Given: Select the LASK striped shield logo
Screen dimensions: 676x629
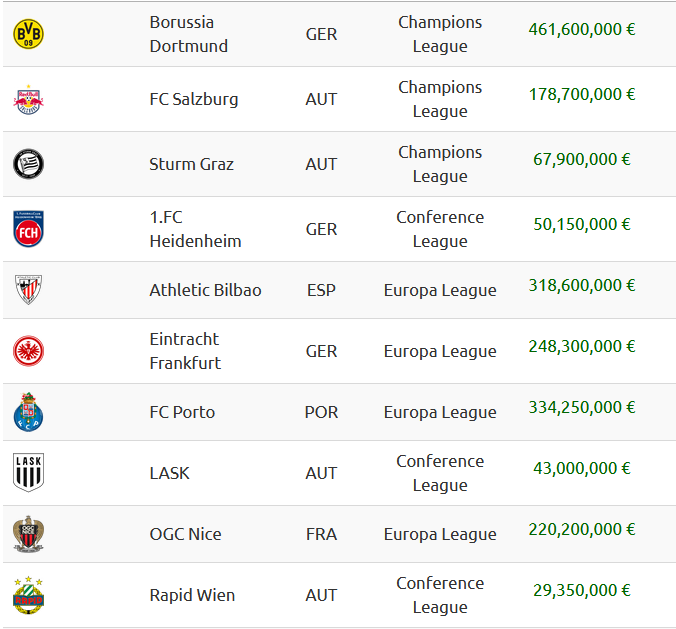Looking at the screenshot, I should pyautogui.click(x=28, y=473).
